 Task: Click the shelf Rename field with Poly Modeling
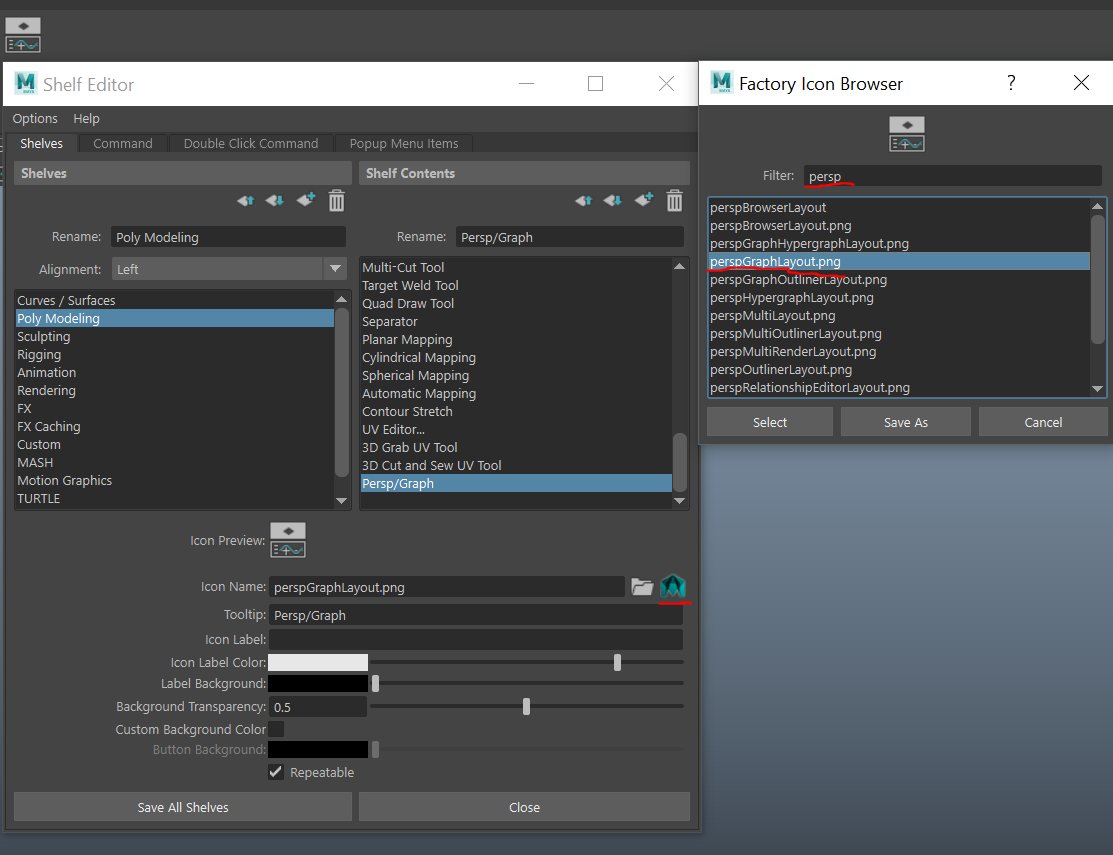point(229,237)
